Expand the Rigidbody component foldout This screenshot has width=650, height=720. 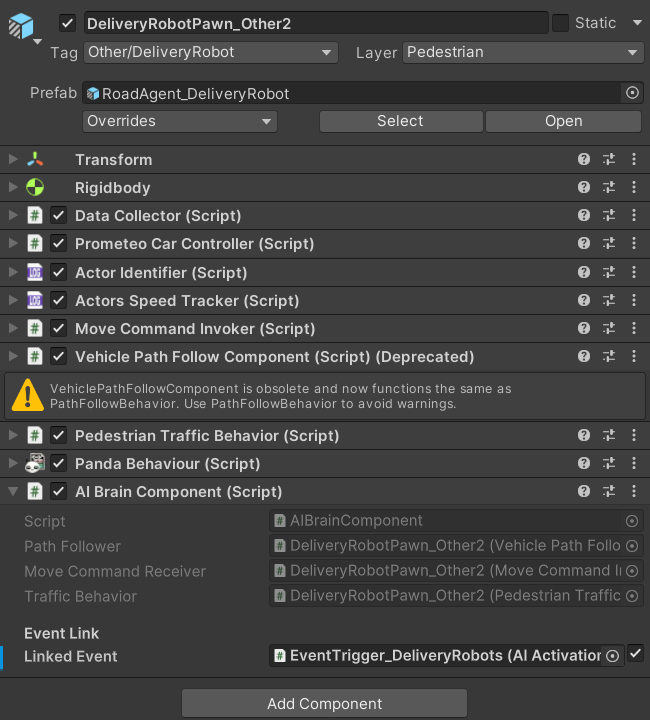point(13,187)
